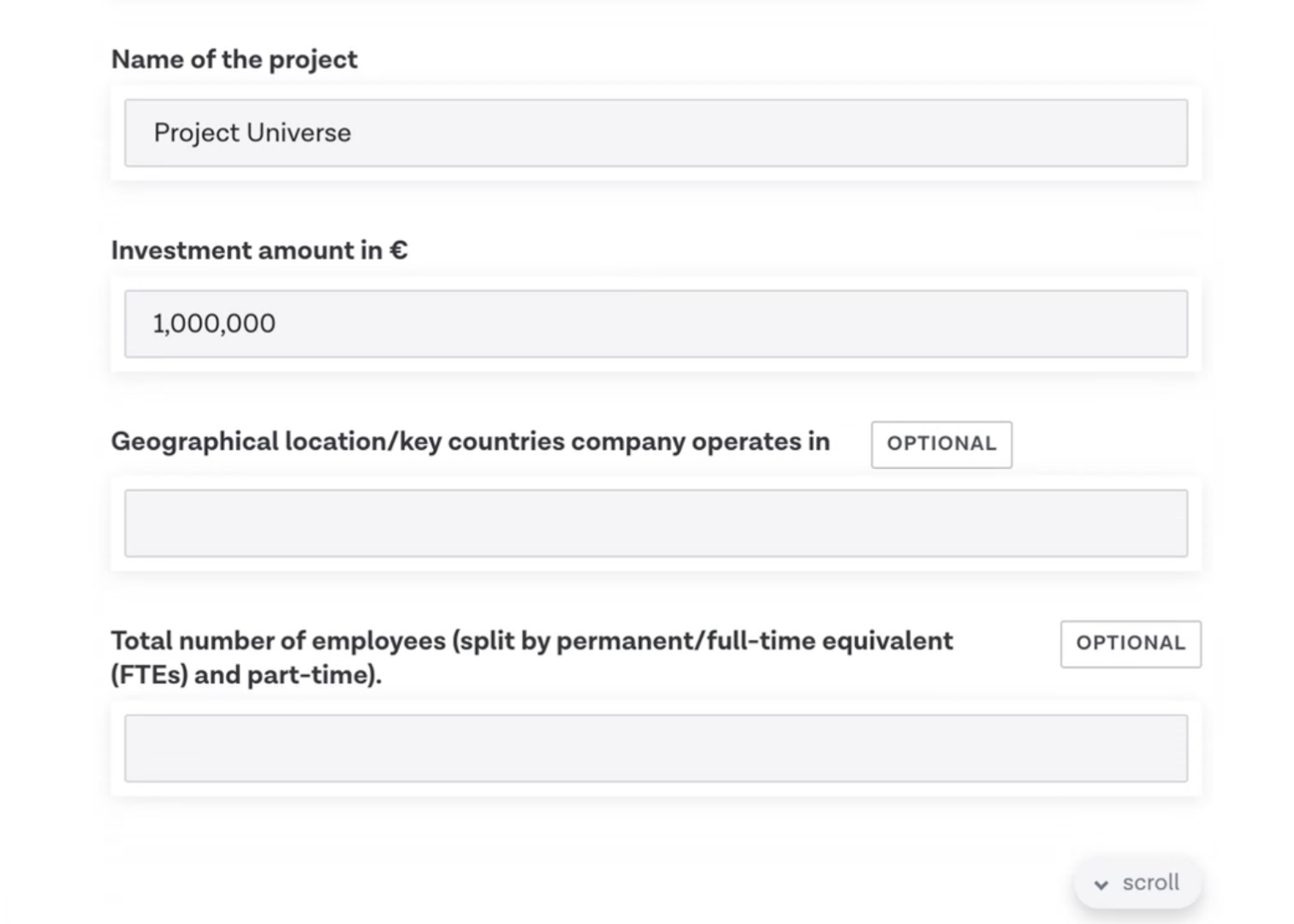This screenshot has width=1294, height=924.
Task: Click the "(FTEs) and part-time)" label line
Action: [246, 675]
